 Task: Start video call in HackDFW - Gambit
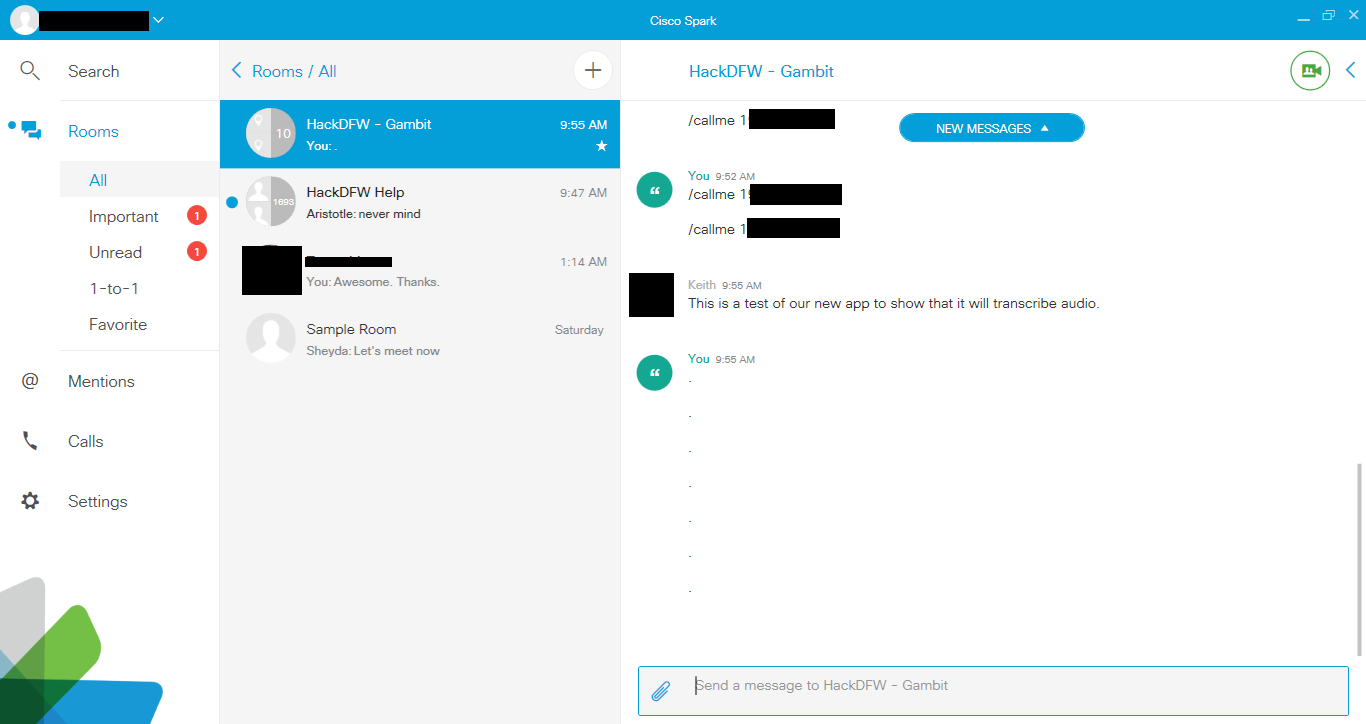tap(1310, 71)
